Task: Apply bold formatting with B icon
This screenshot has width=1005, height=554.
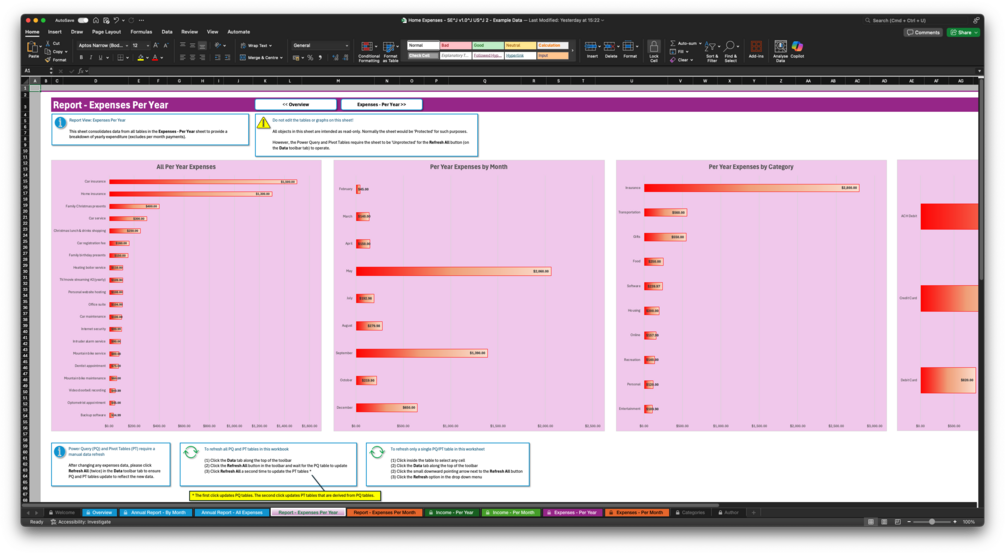Action: click(81, 58)
